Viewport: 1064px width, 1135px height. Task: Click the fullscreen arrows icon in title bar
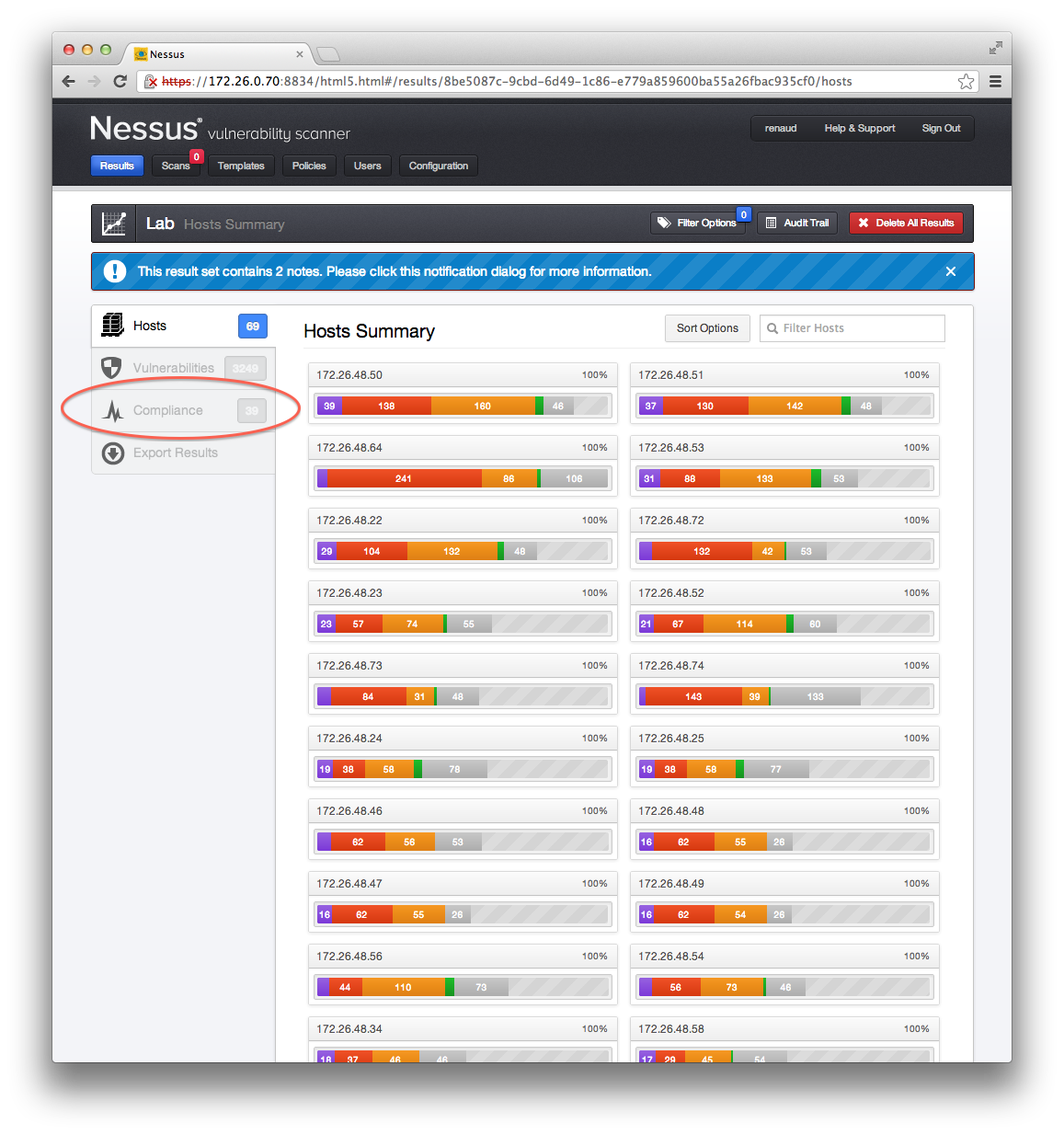(995, 48)
